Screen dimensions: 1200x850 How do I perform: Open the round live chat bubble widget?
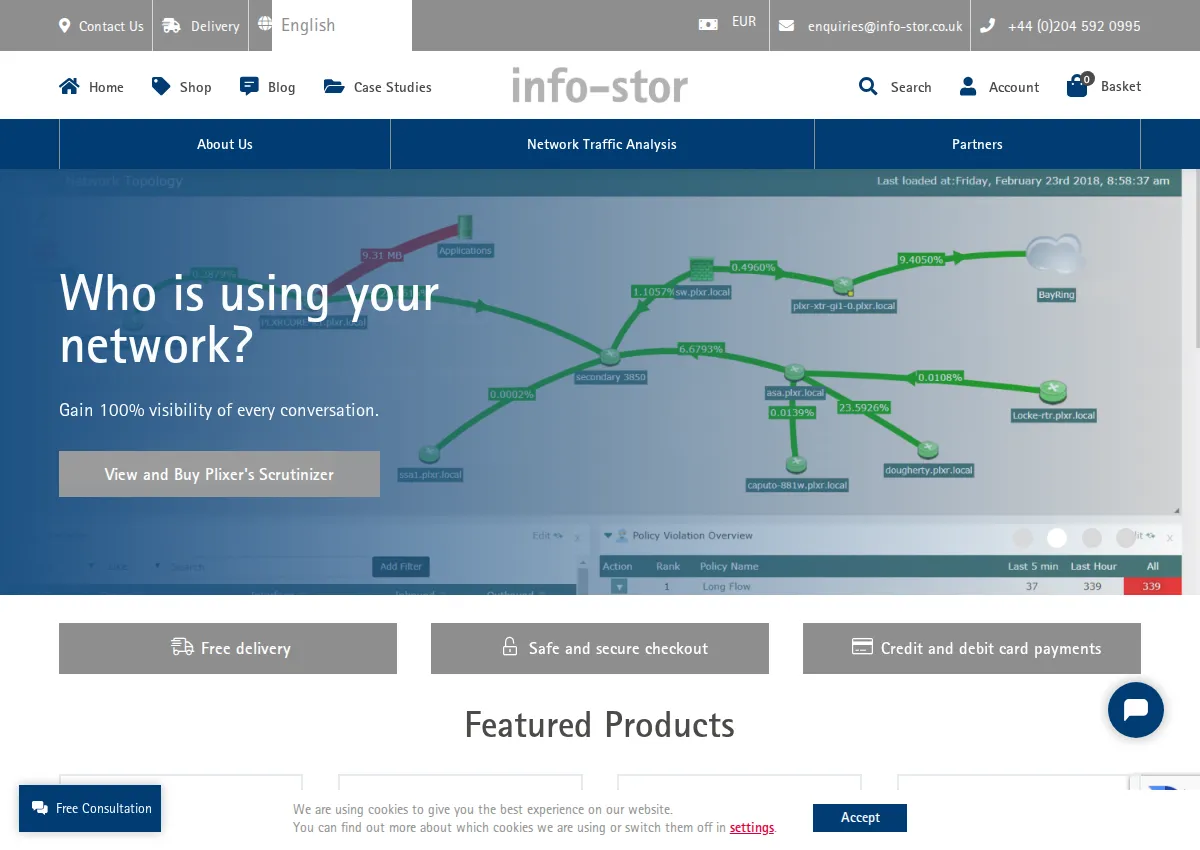coord(1136,710)
